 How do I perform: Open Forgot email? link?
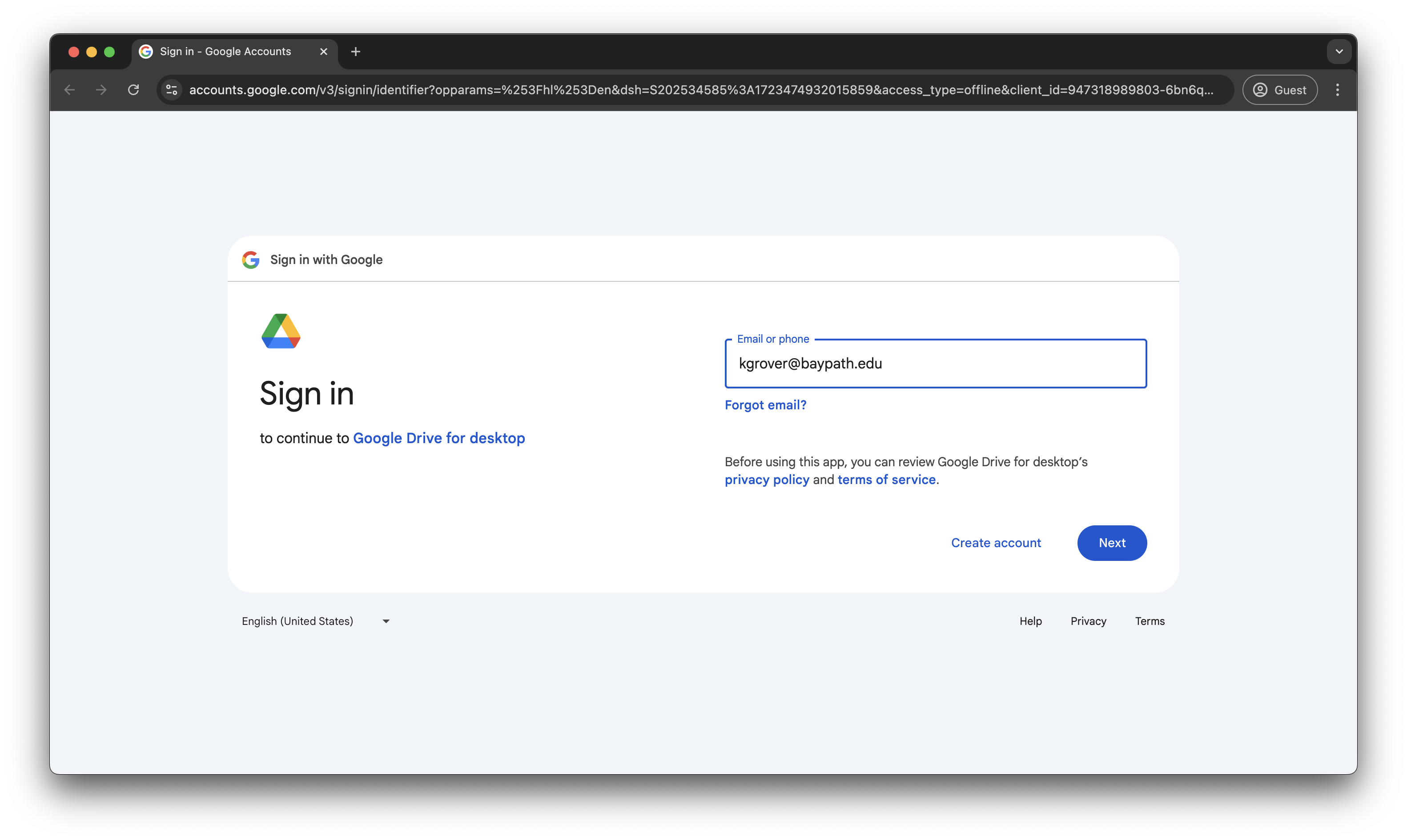pos(765,405)
